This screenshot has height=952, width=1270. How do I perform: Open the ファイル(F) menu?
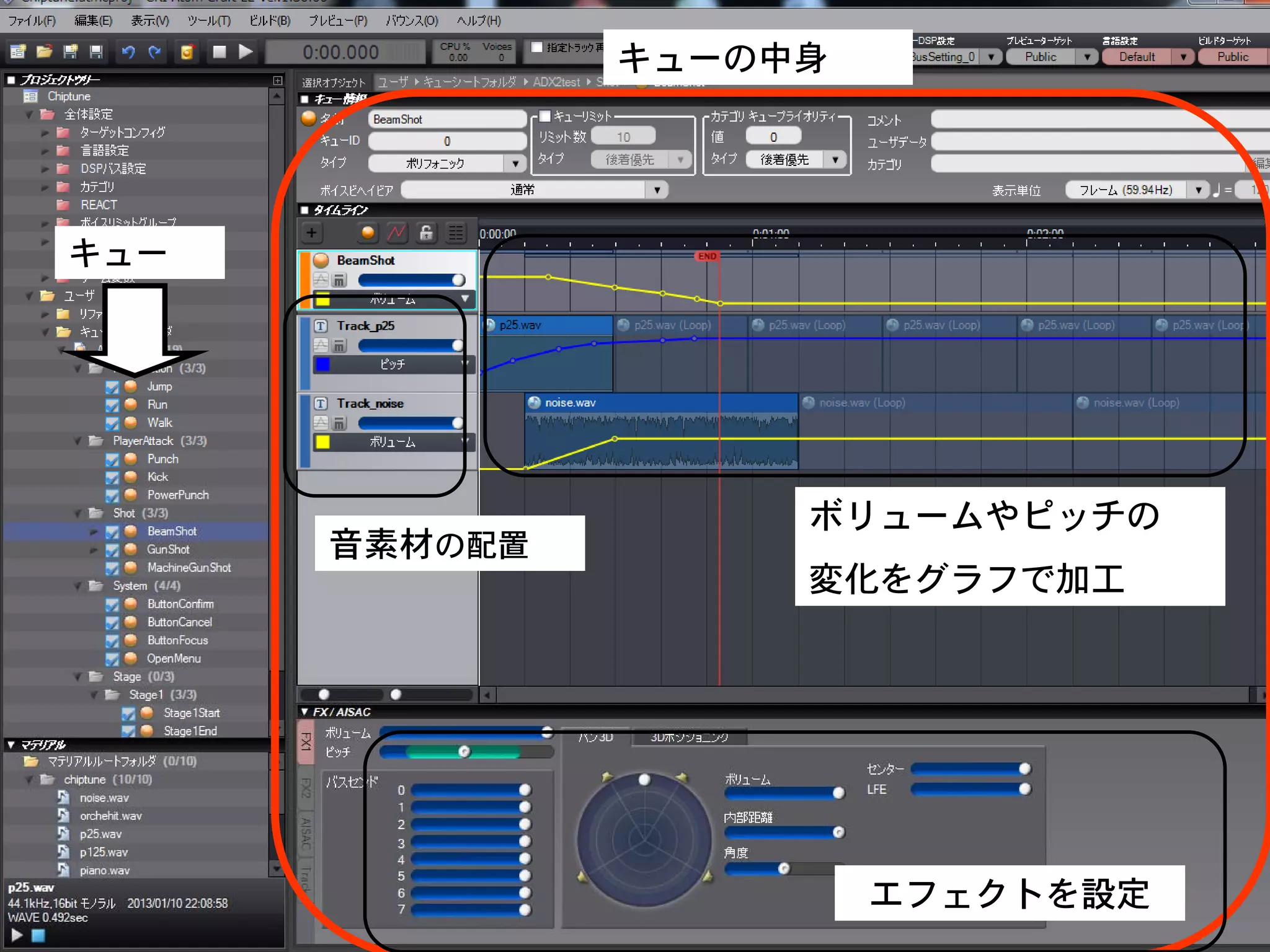pyautogui.click(x=32, y=21)
